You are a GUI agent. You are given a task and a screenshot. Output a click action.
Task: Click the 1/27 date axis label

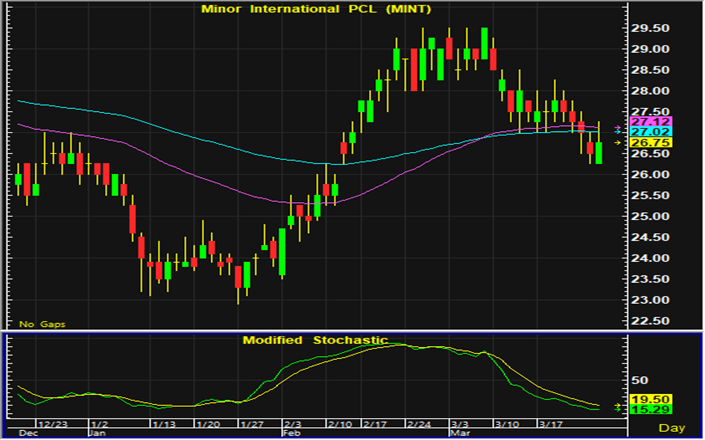[x=251, y=424]
